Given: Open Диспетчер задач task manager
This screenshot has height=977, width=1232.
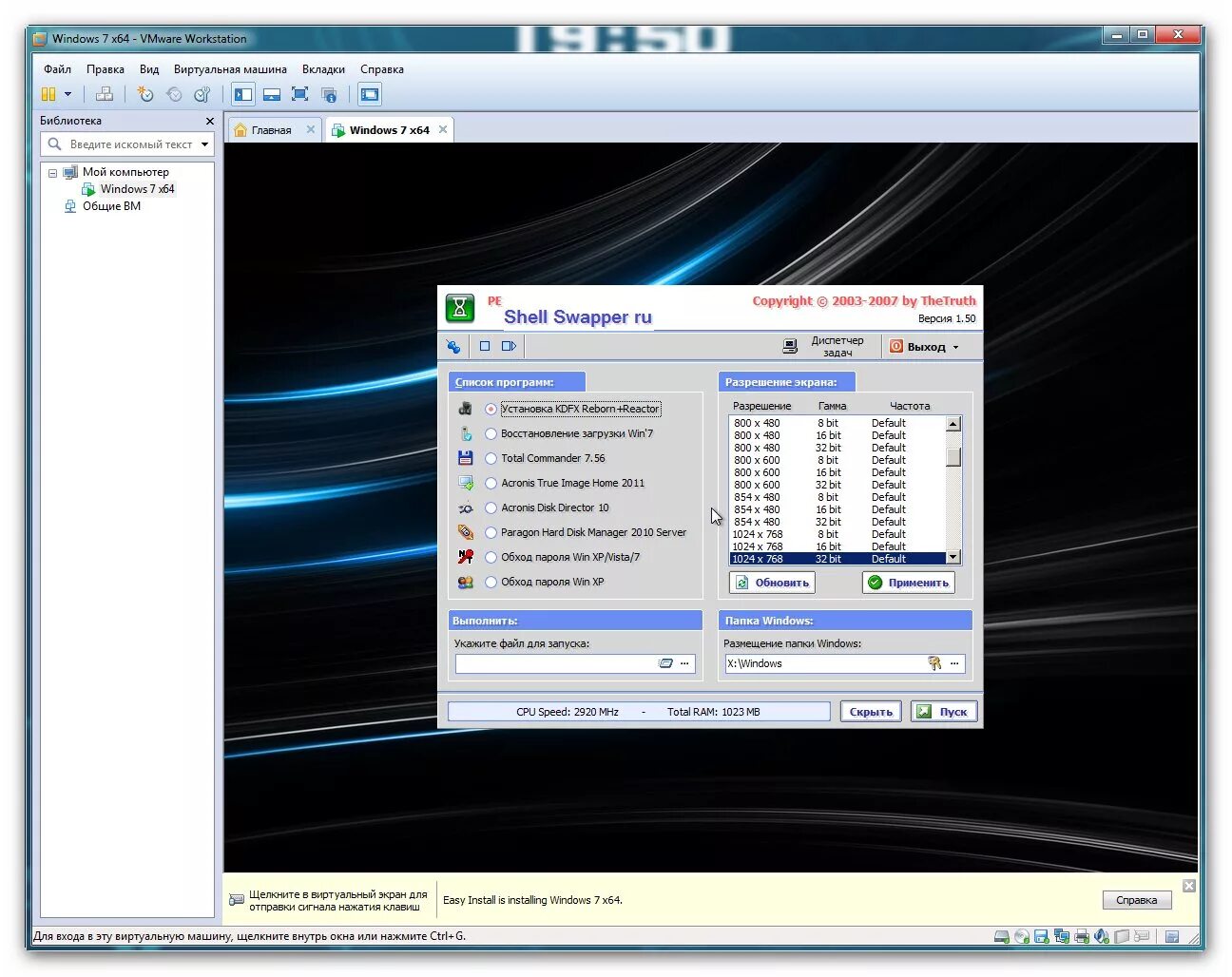Looking at the screenshot, I should point(823,346).
